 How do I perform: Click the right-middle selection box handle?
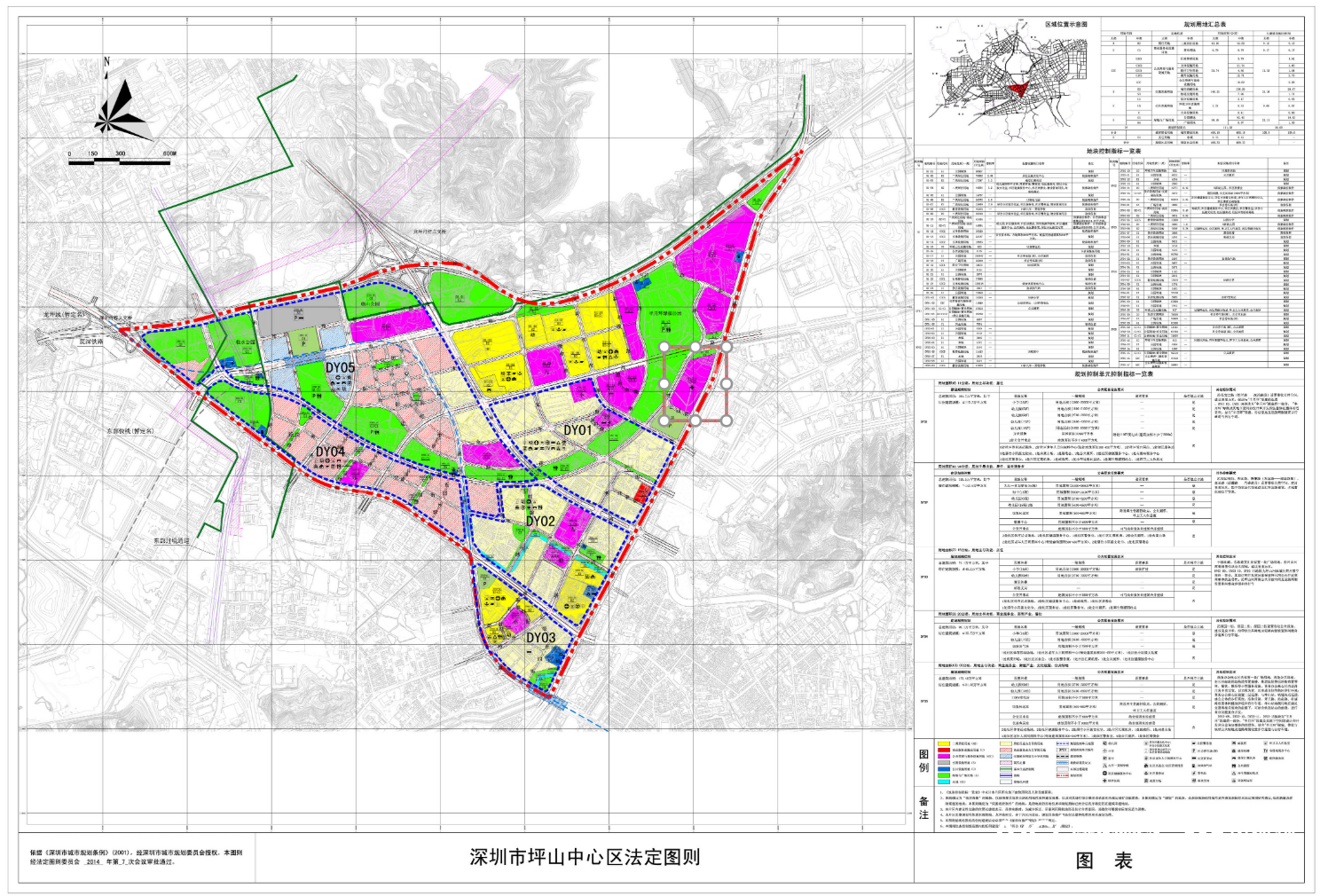click(726, 384)
